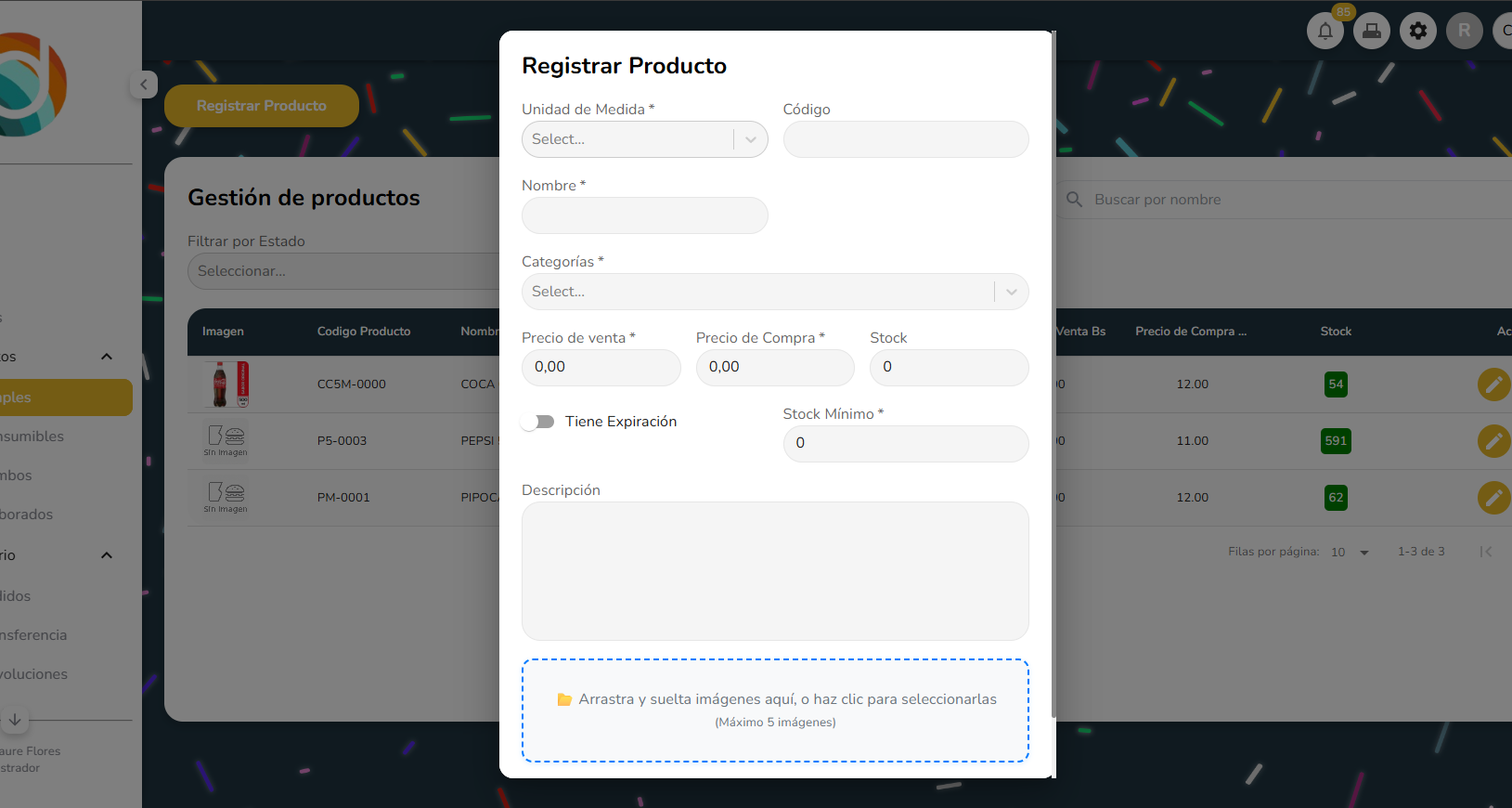Collapse sidebar with the left chevron
The height and width of the screenshot is (808, 1512).
tap(143, 85)
